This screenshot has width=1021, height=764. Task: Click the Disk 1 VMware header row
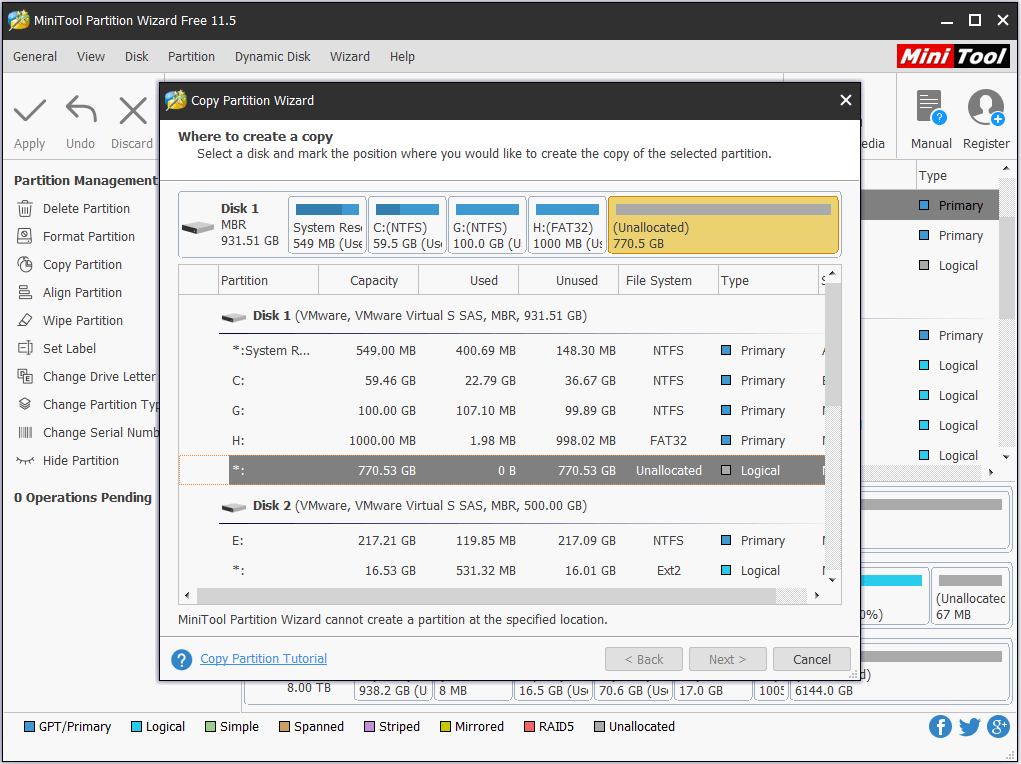(501, 316)
